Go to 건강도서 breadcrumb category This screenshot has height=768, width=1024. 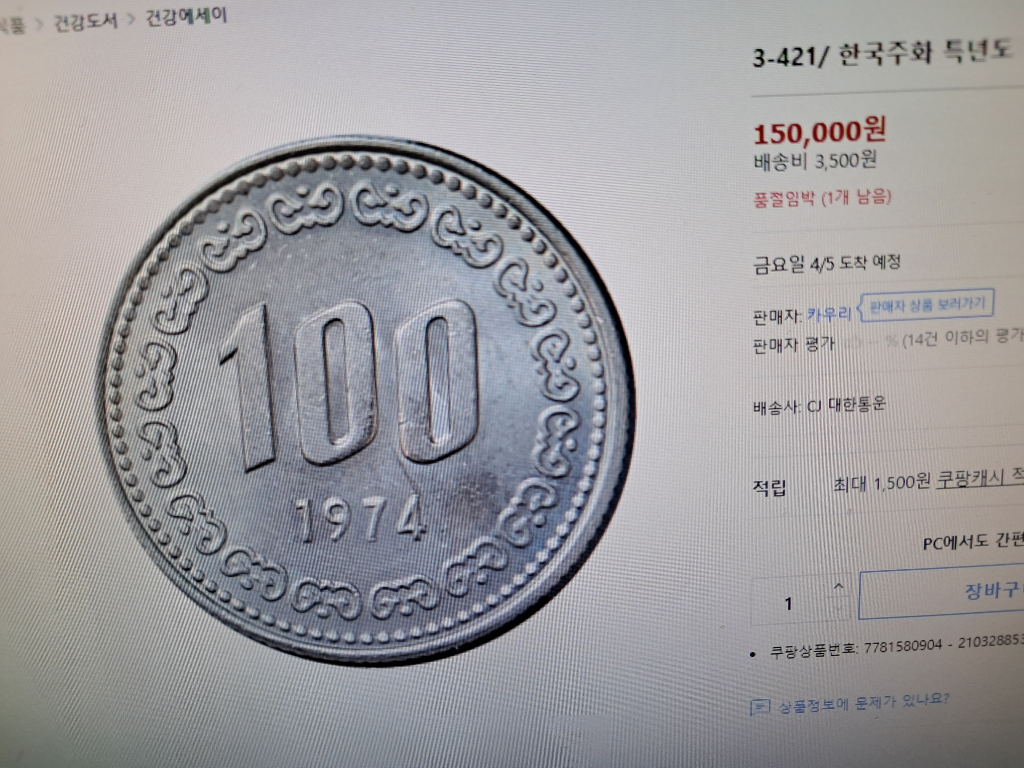point(85,22)
